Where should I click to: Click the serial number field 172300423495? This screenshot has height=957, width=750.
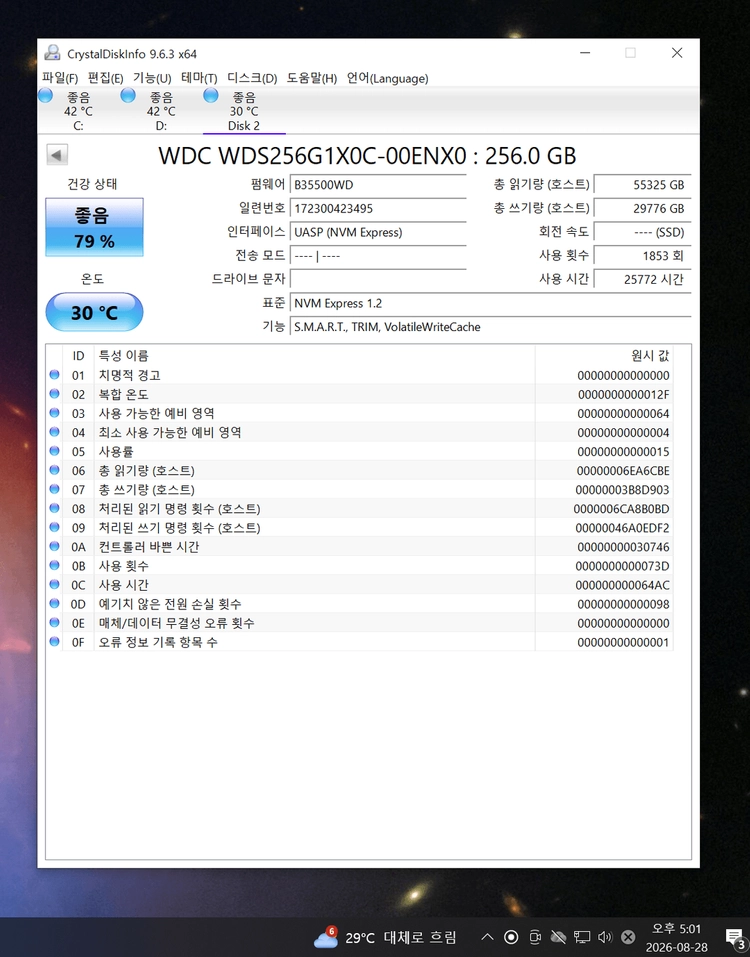pyautogui.click(x=378, y=209)
